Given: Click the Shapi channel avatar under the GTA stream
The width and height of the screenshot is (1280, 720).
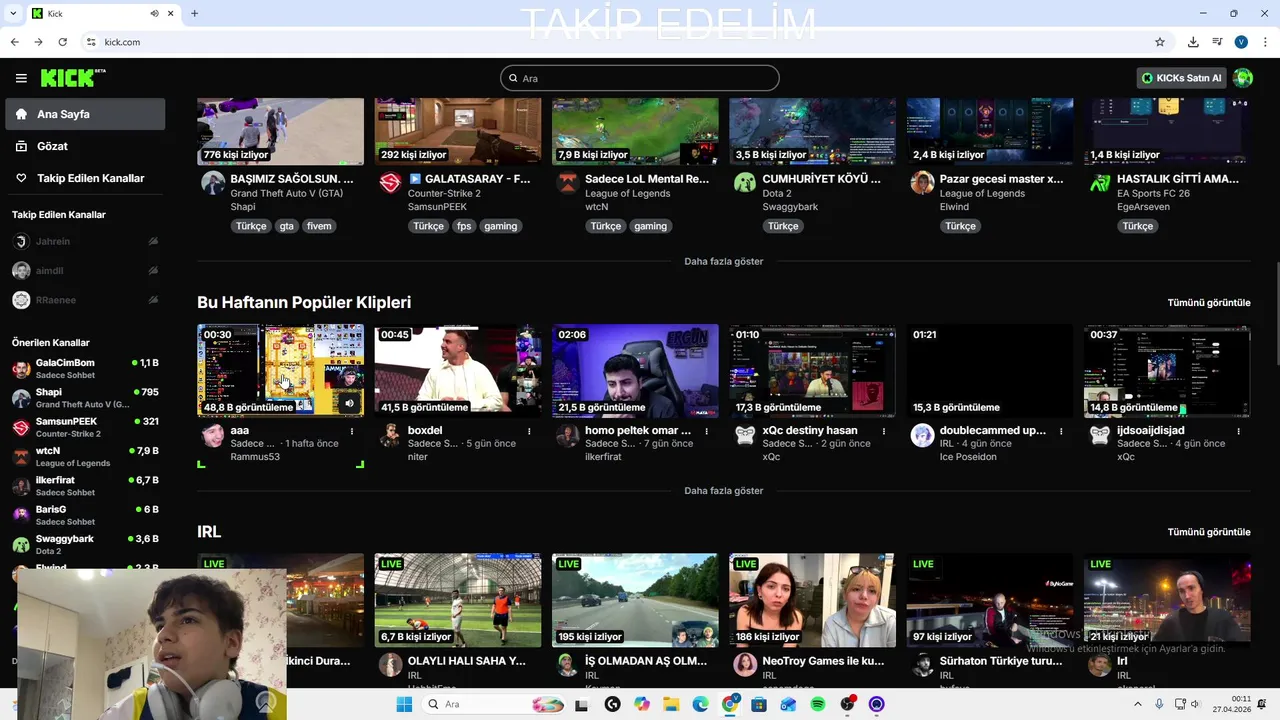Looking at the screenshot, I should click(213, 182).
